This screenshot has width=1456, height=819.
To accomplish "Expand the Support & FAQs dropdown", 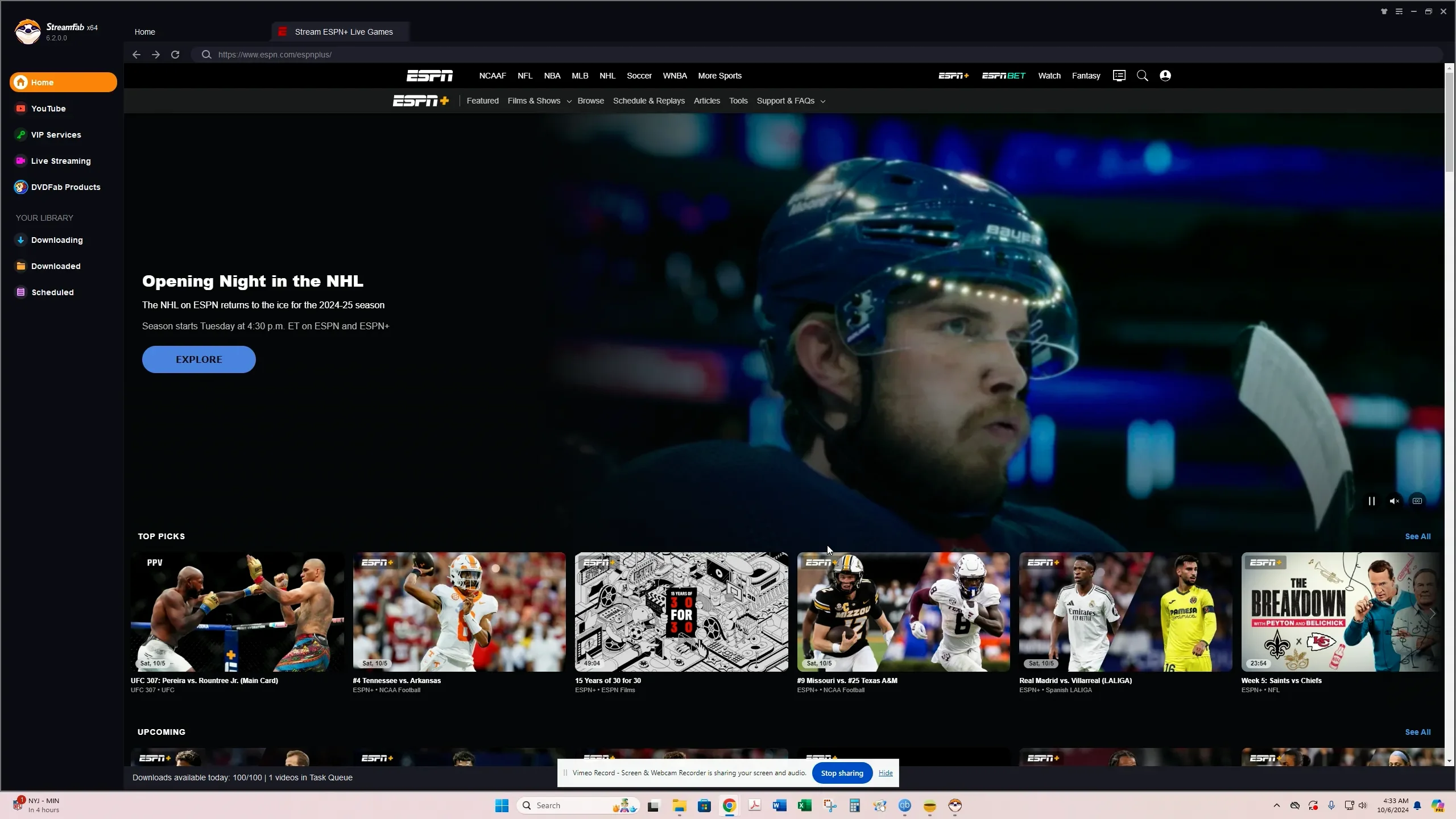I will pyautogui.click(x=791, y=101).
